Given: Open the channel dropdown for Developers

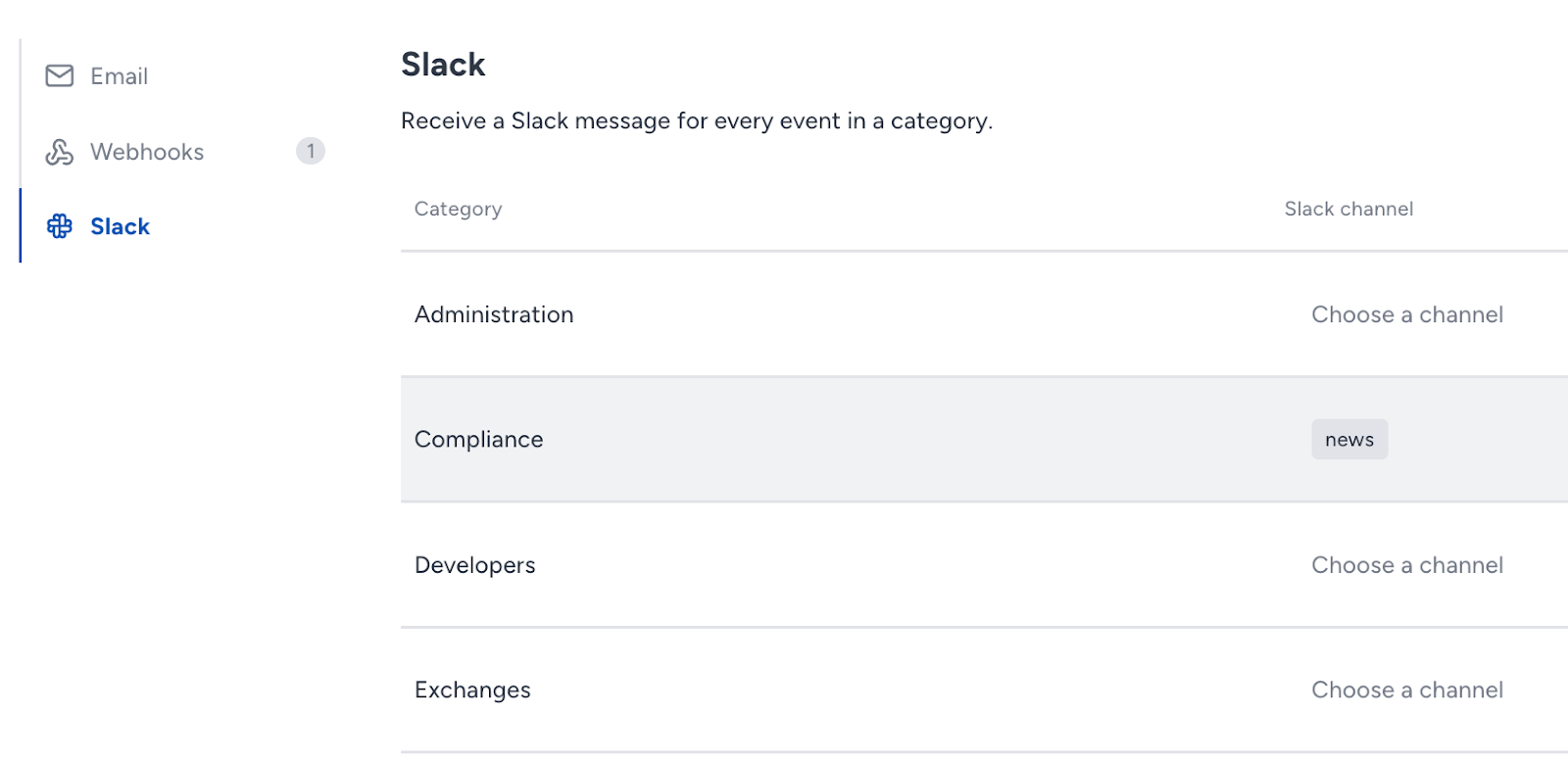Looking at the screenshot, I should (x=1407, y=565).
